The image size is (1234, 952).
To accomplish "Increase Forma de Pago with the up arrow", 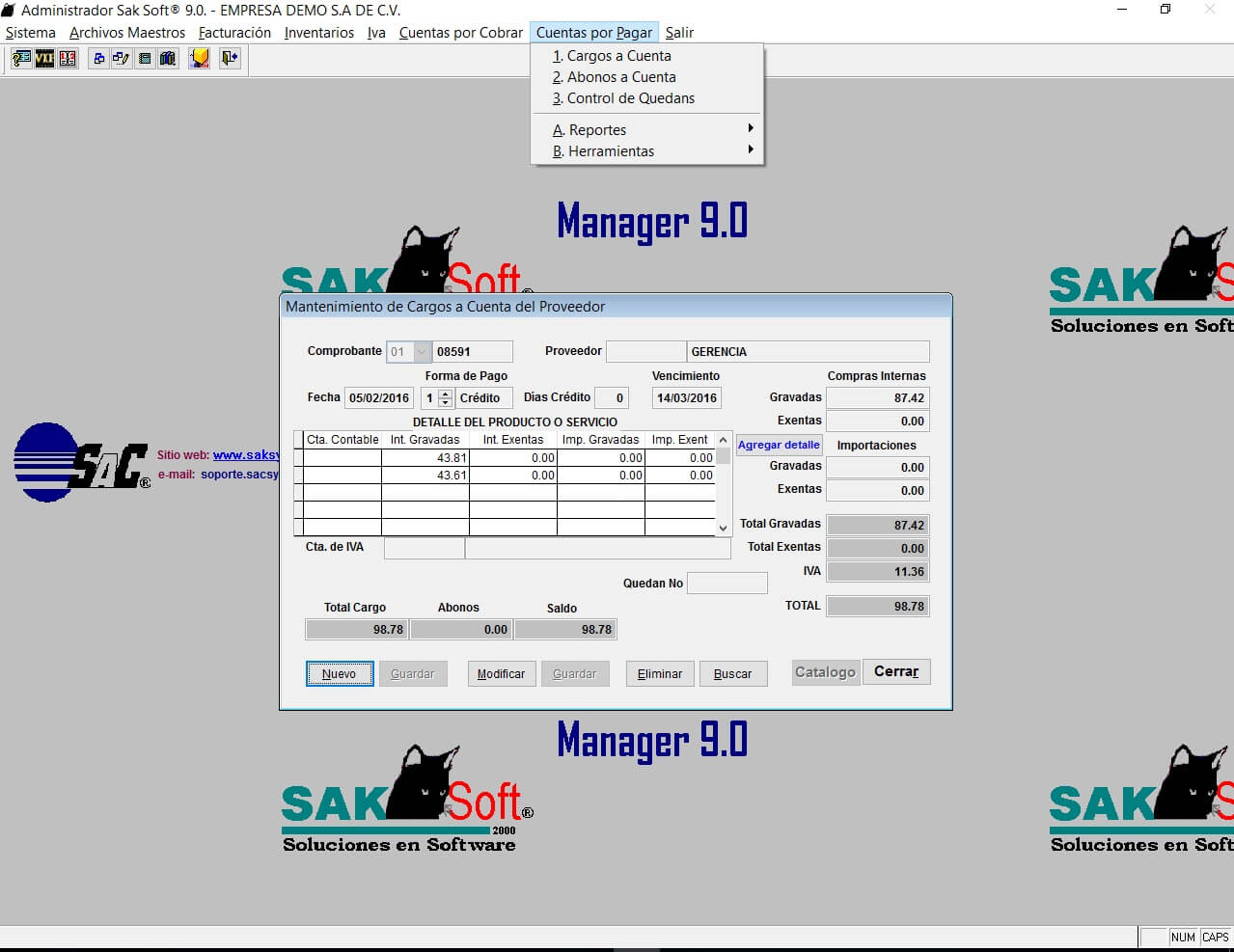I will tap(445, 394).
